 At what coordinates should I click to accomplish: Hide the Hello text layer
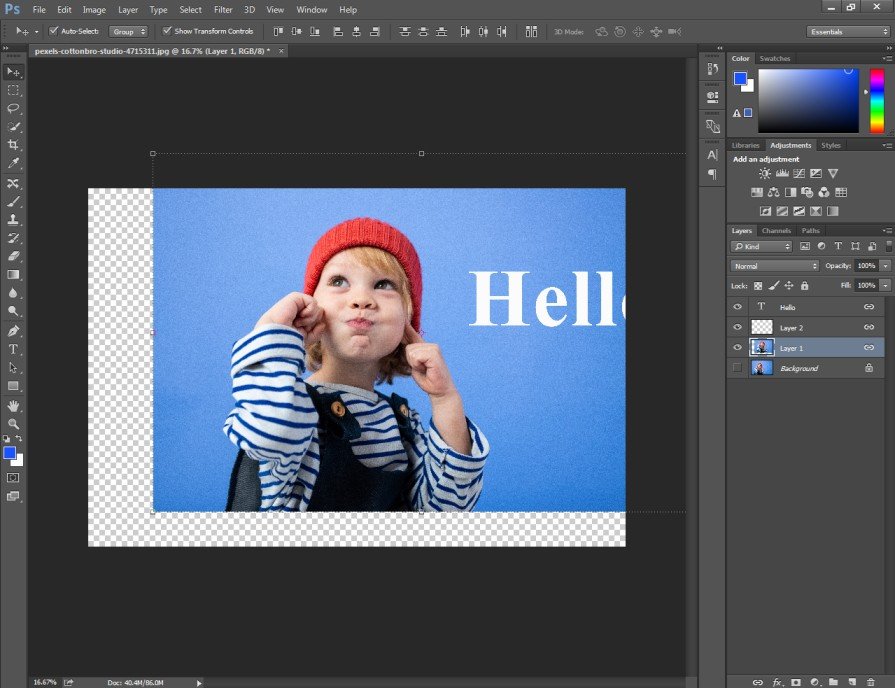(x=737, y=307)
